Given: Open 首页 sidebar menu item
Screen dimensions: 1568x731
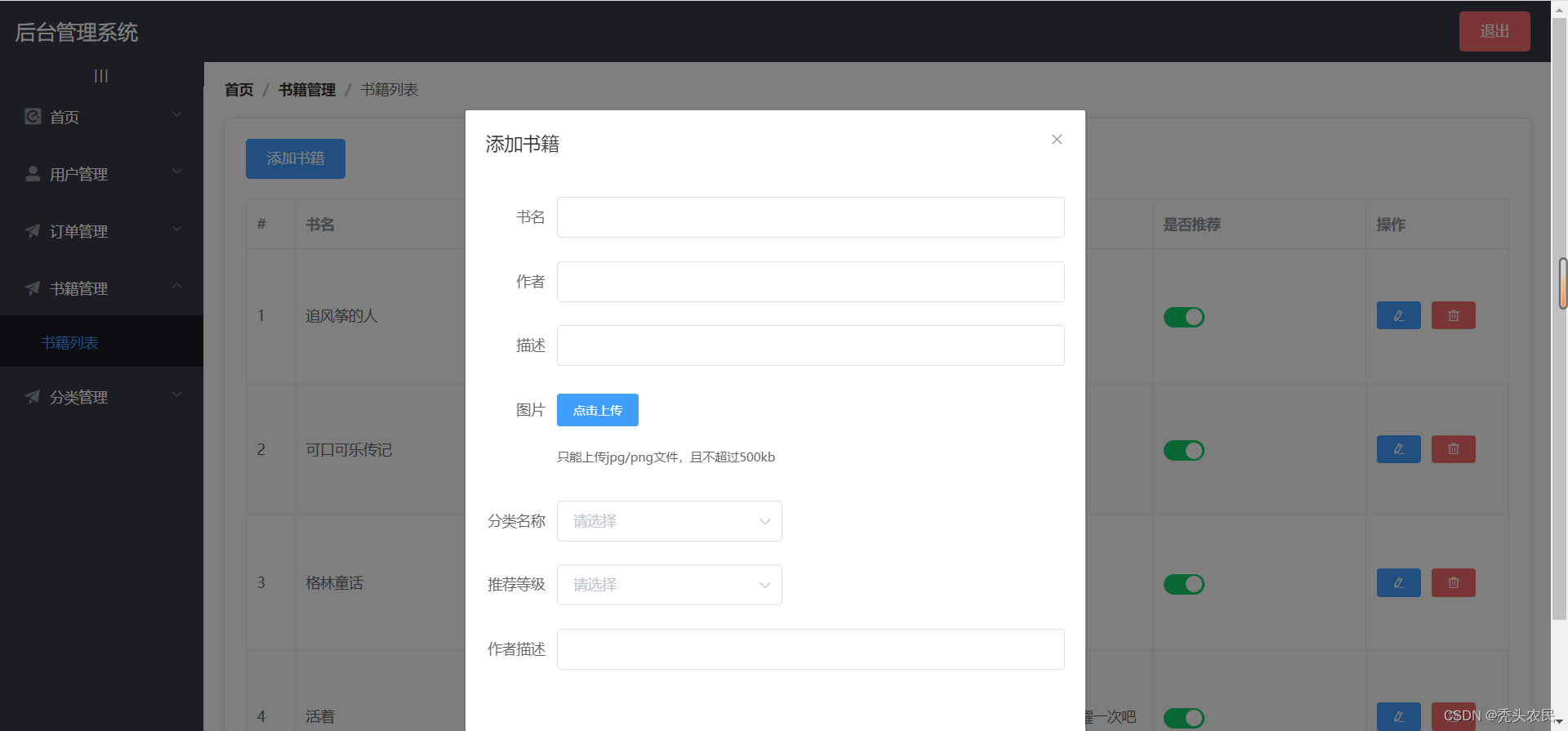Looking at the screenshot, I should 101,117.
